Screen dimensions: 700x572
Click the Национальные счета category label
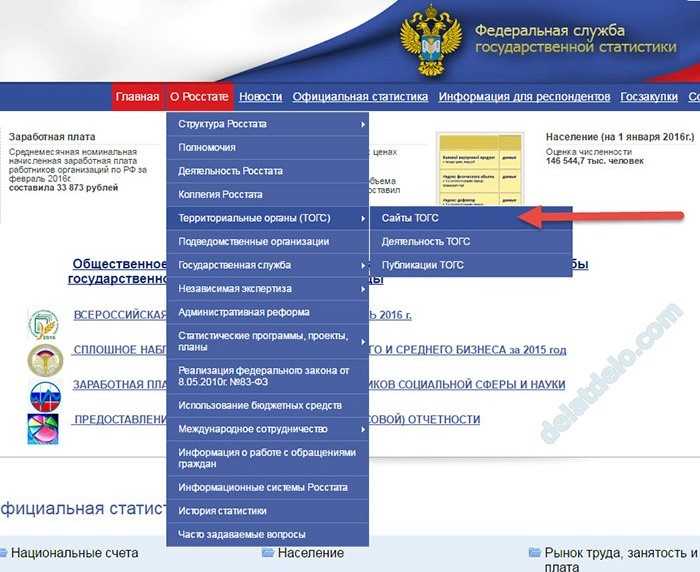(75, 553)
